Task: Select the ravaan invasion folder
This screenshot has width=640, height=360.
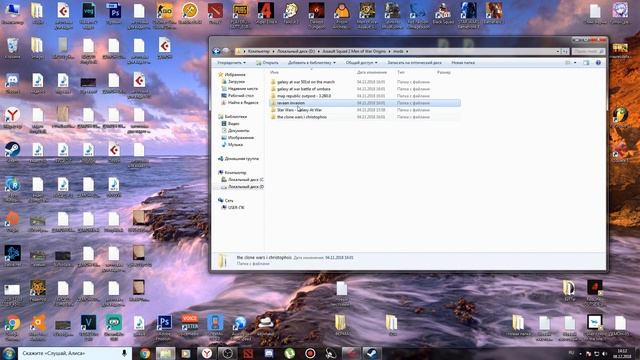Action: (x=291, y=103)
